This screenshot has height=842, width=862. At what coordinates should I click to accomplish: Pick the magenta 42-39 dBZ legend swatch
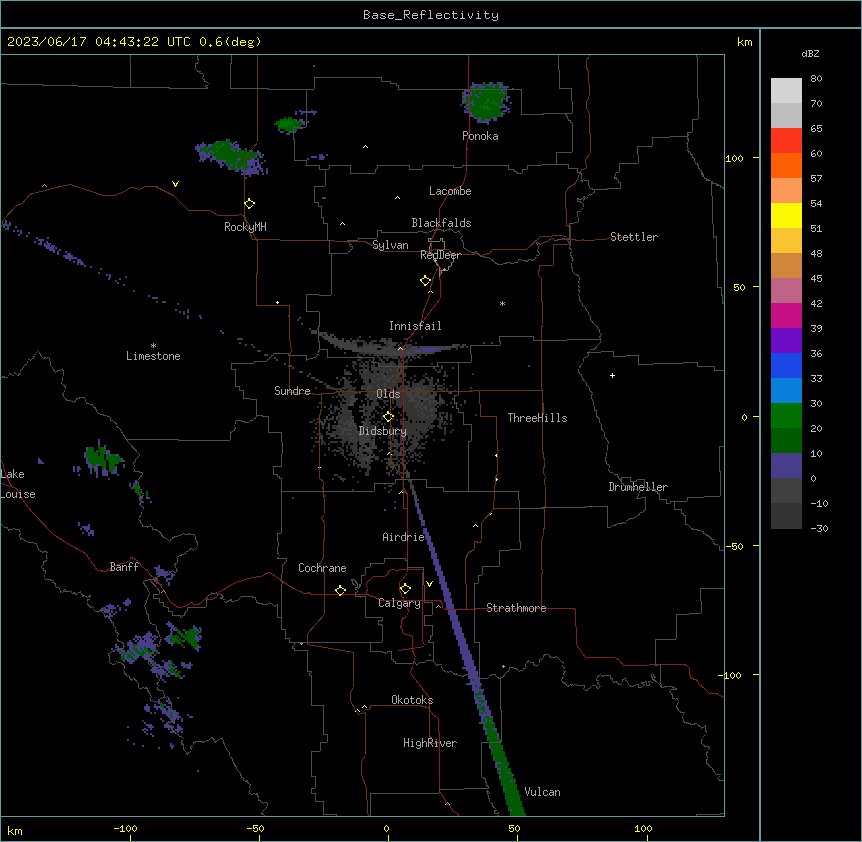pyautogui.click(x=786, y=315)
